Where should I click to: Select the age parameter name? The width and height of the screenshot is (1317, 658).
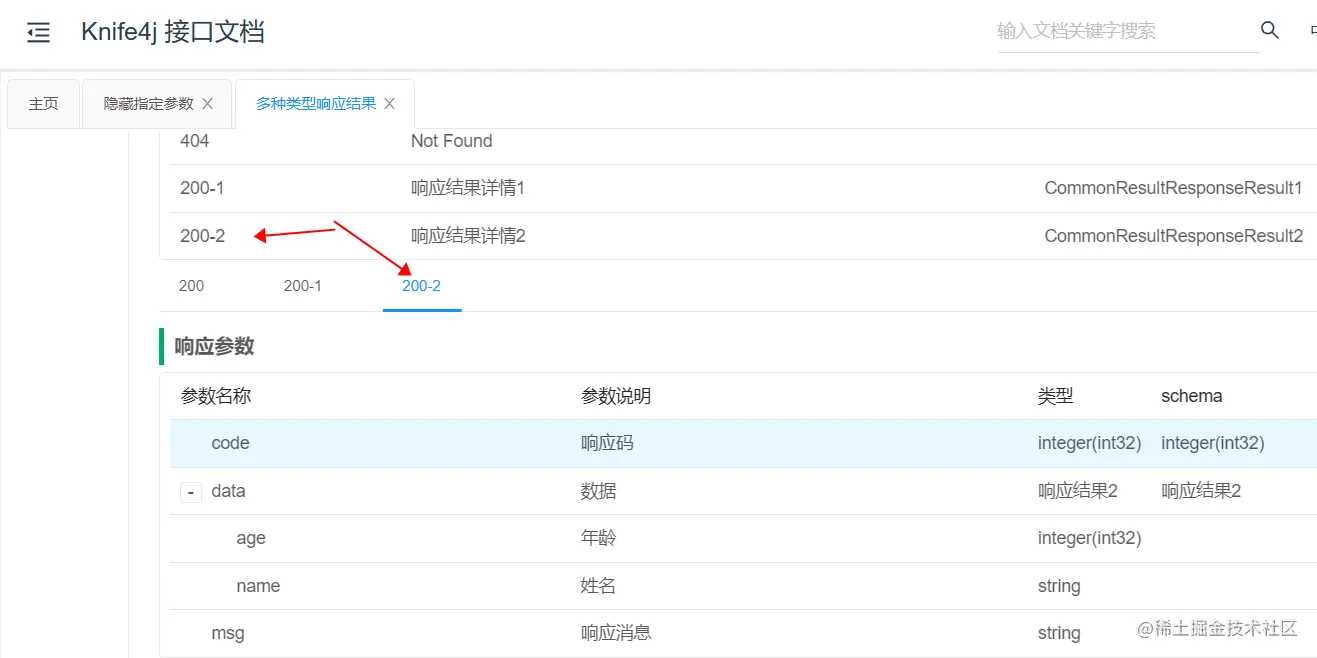pos(251,538)
